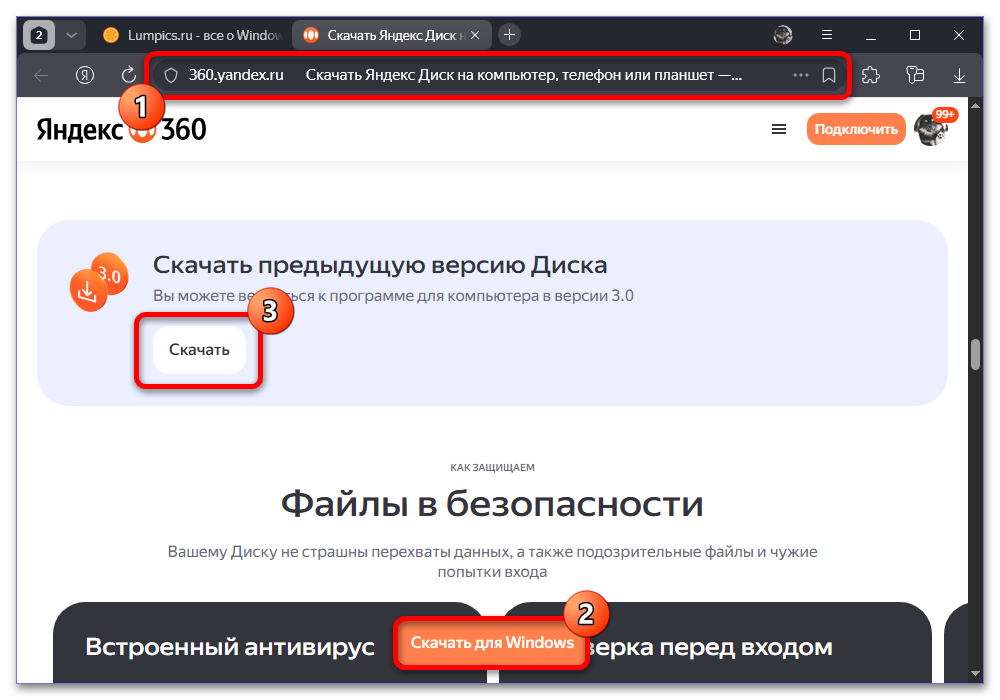Reload the page
The height and width of the screenshot is (700, 1000).
[129, 75]
